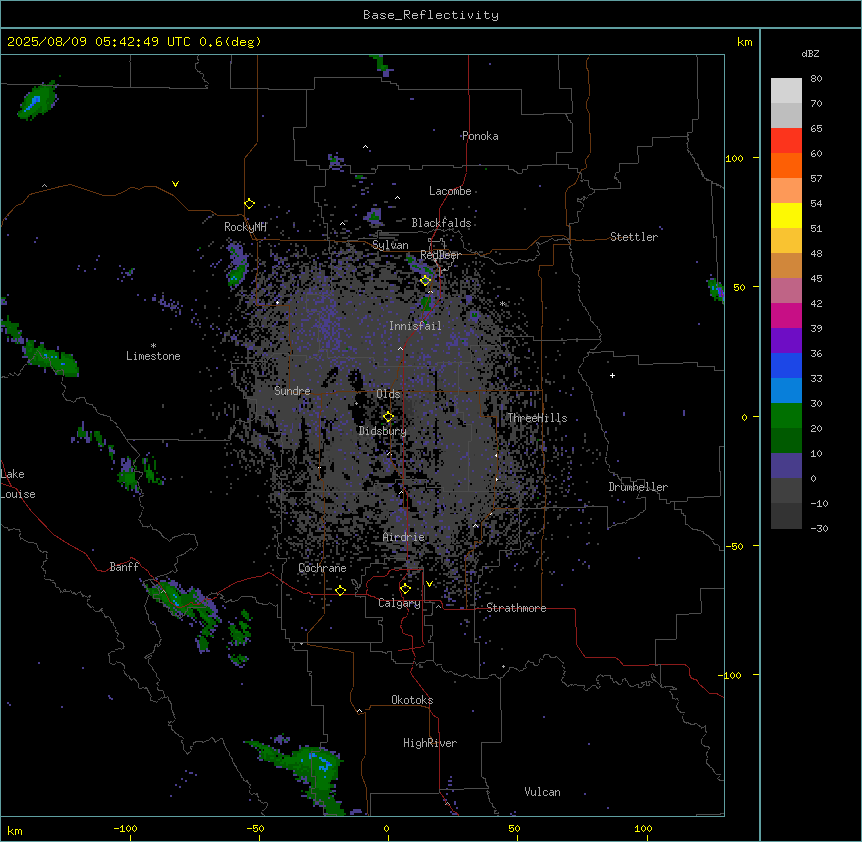
Task: Click the Lacombe label
Action: coord(450,191)
